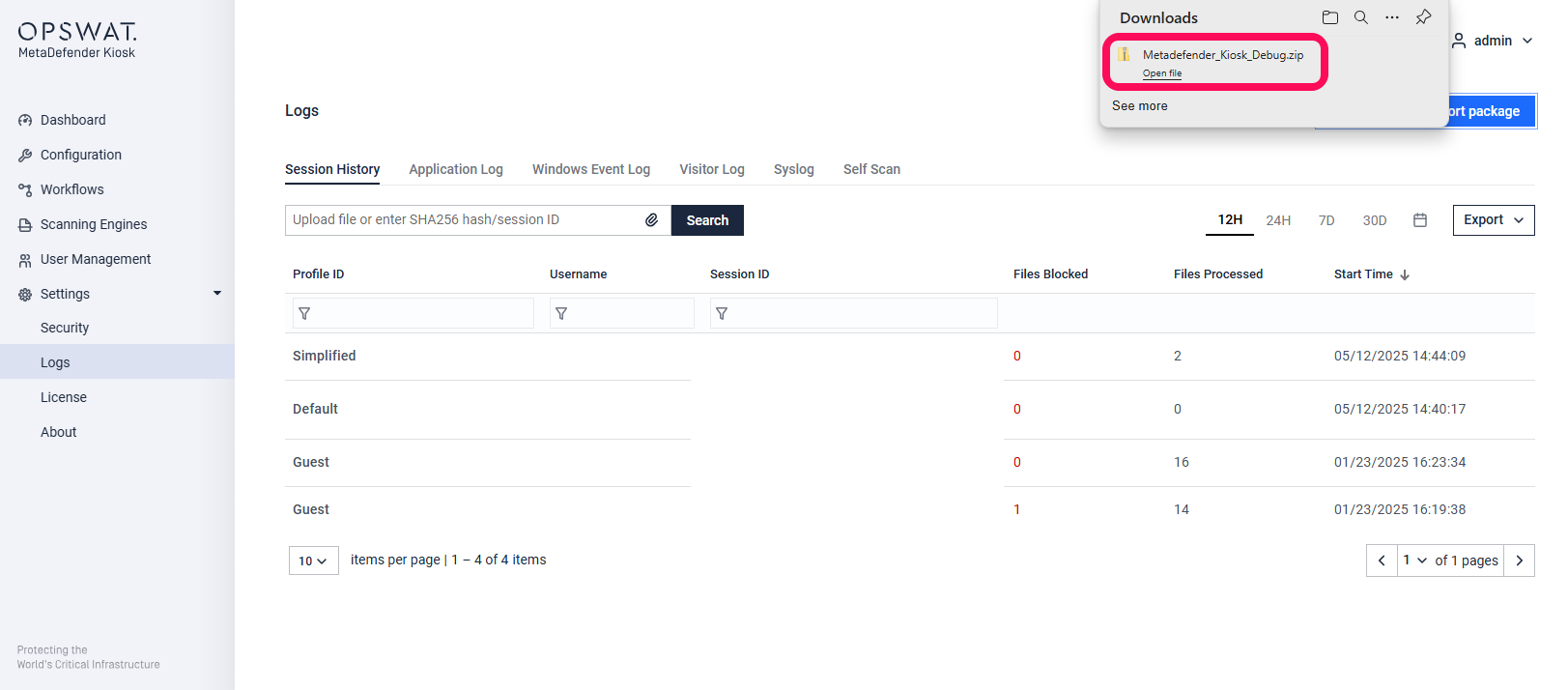The image size is (1568, 690).
Task: Click the Settings gear icon
Action: tap(25, 294)
